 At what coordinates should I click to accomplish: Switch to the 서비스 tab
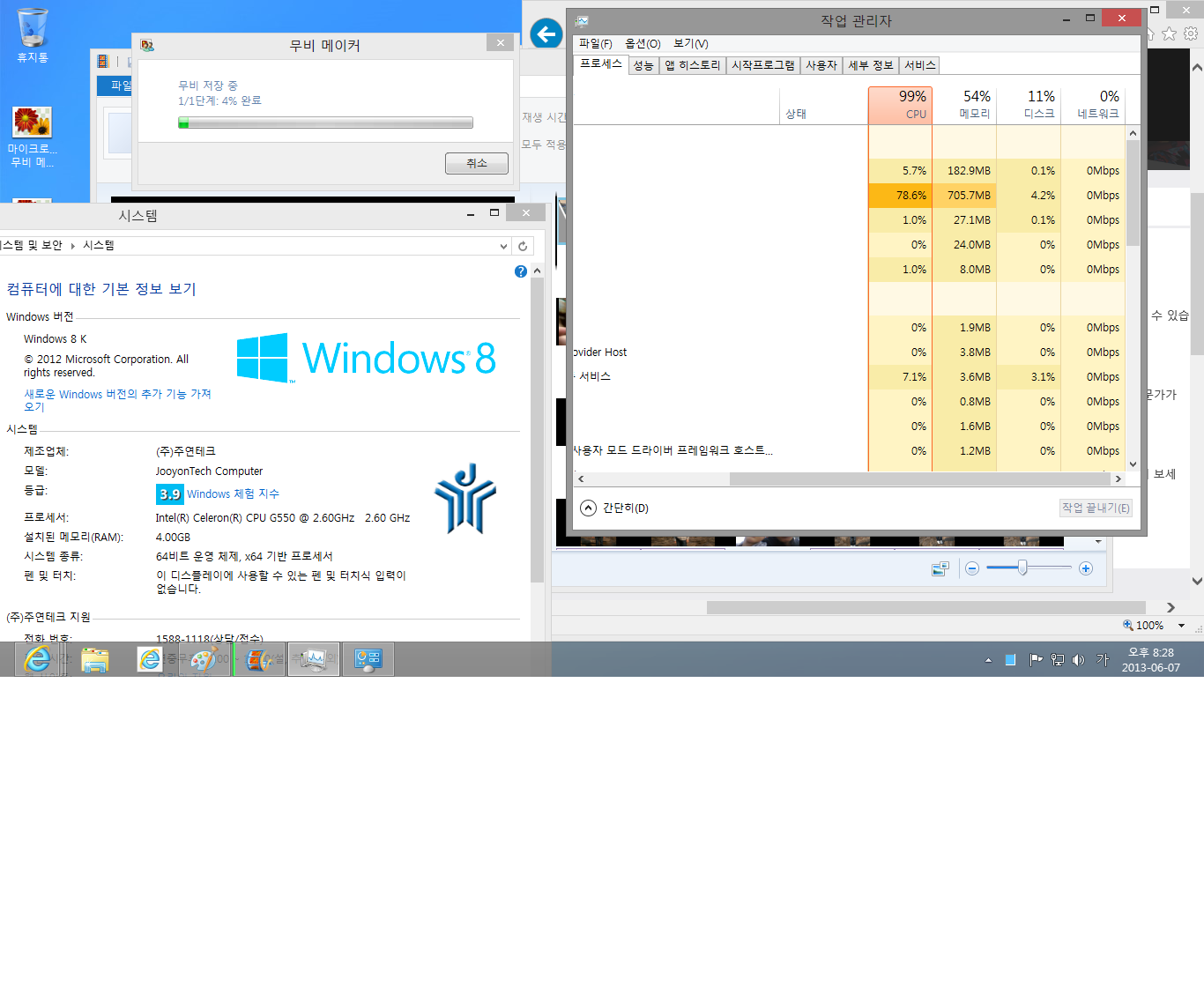(920, 66)
